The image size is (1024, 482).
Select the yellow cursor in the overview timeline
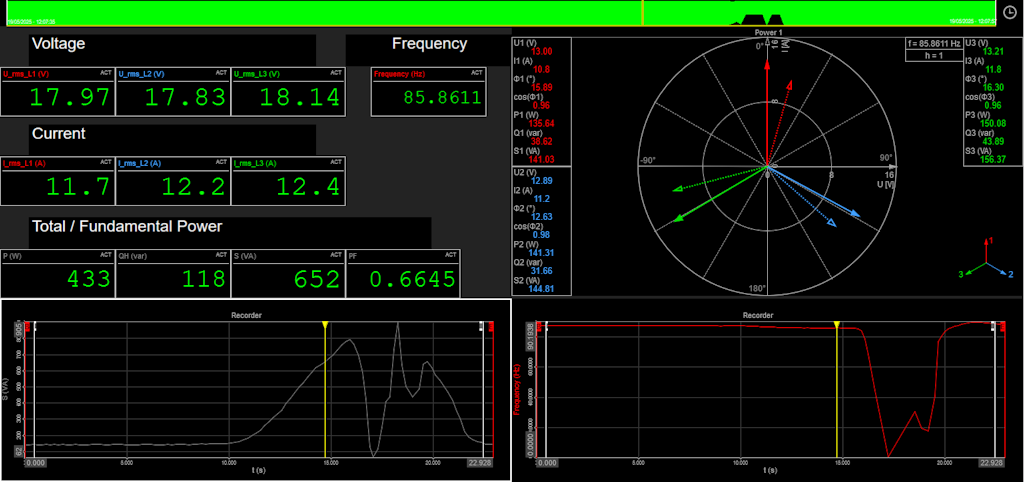click(643, 13)
